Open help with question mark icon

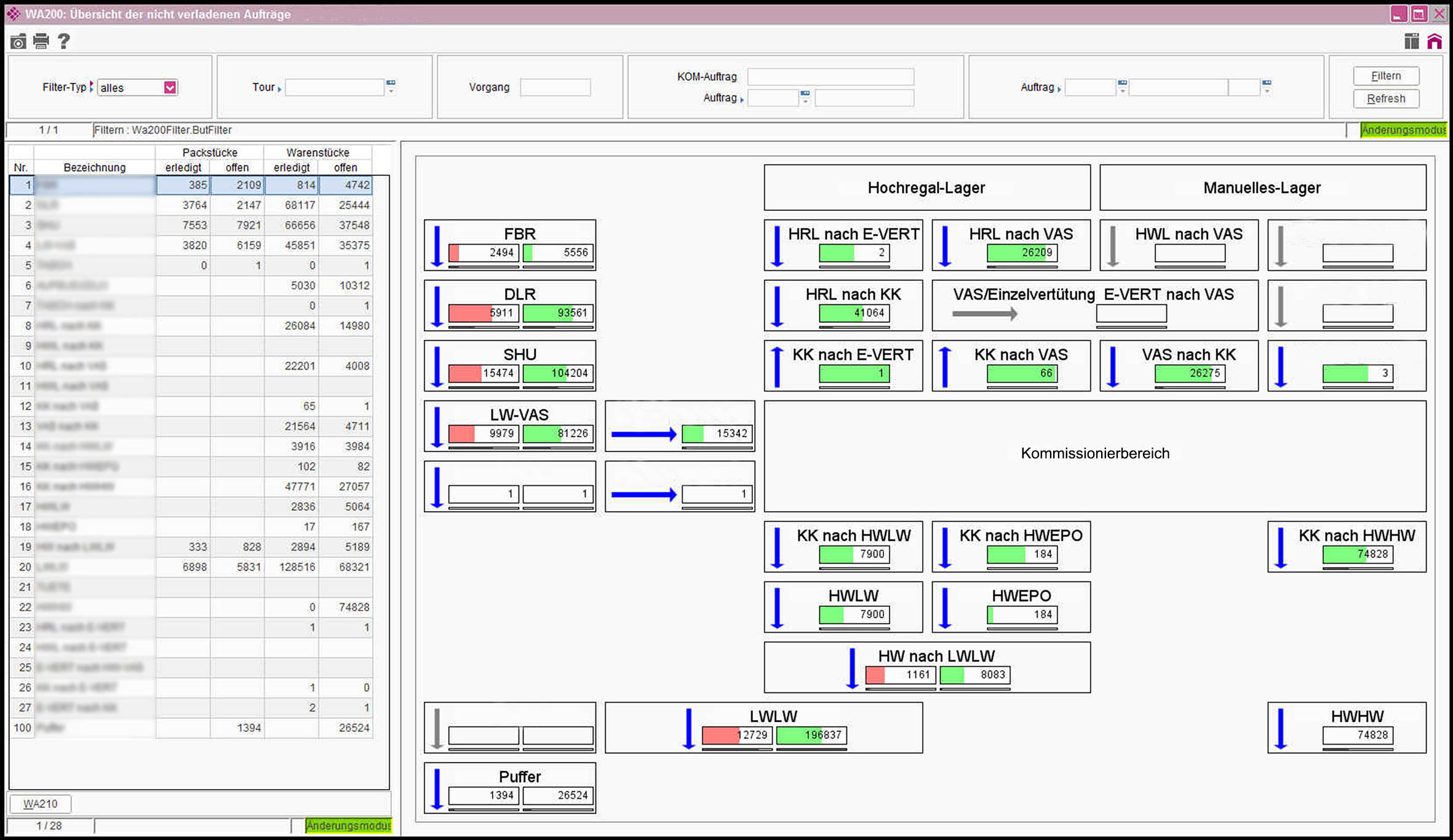click(63, 41)
